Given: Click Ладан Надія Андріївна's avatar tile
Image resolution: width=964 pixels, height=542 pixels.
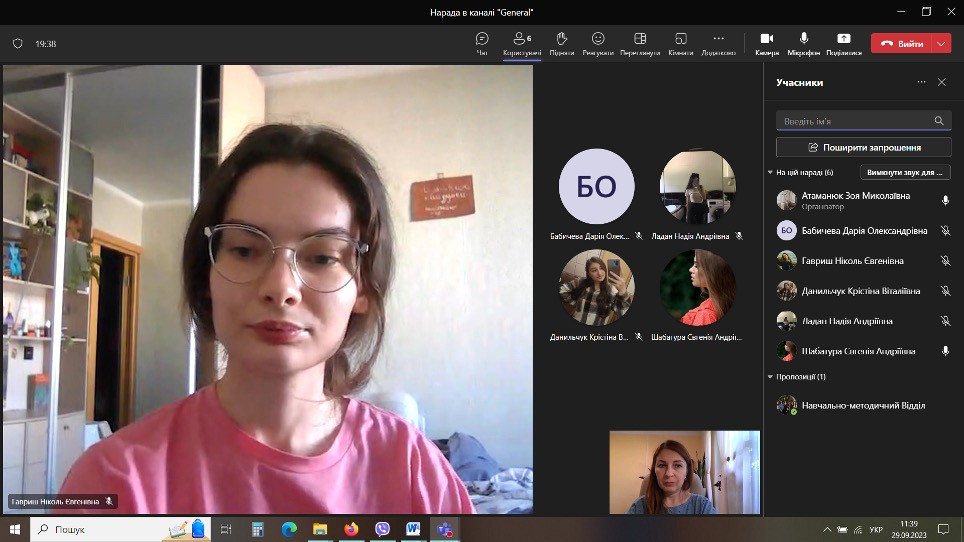Looking at the screenshot, I should click(697, 186).
